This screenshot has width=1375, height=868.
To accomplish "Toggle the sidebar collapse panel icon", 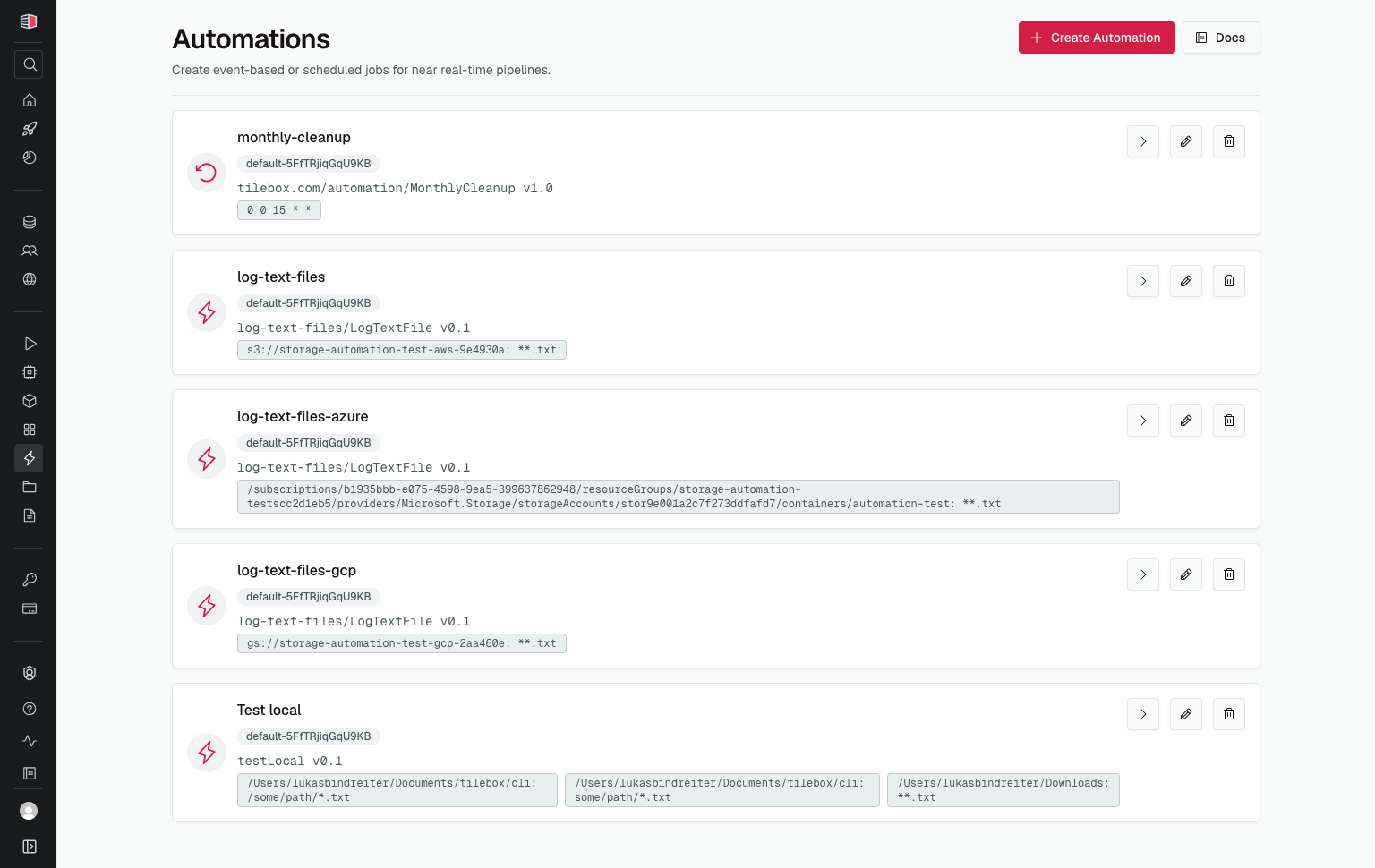I will tap(29, 847).
